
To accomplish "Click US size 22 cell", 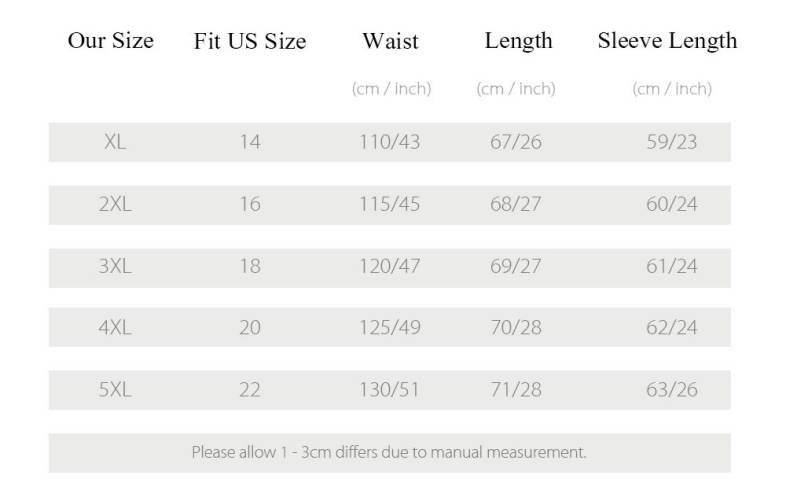I will (x=250, y=389).
